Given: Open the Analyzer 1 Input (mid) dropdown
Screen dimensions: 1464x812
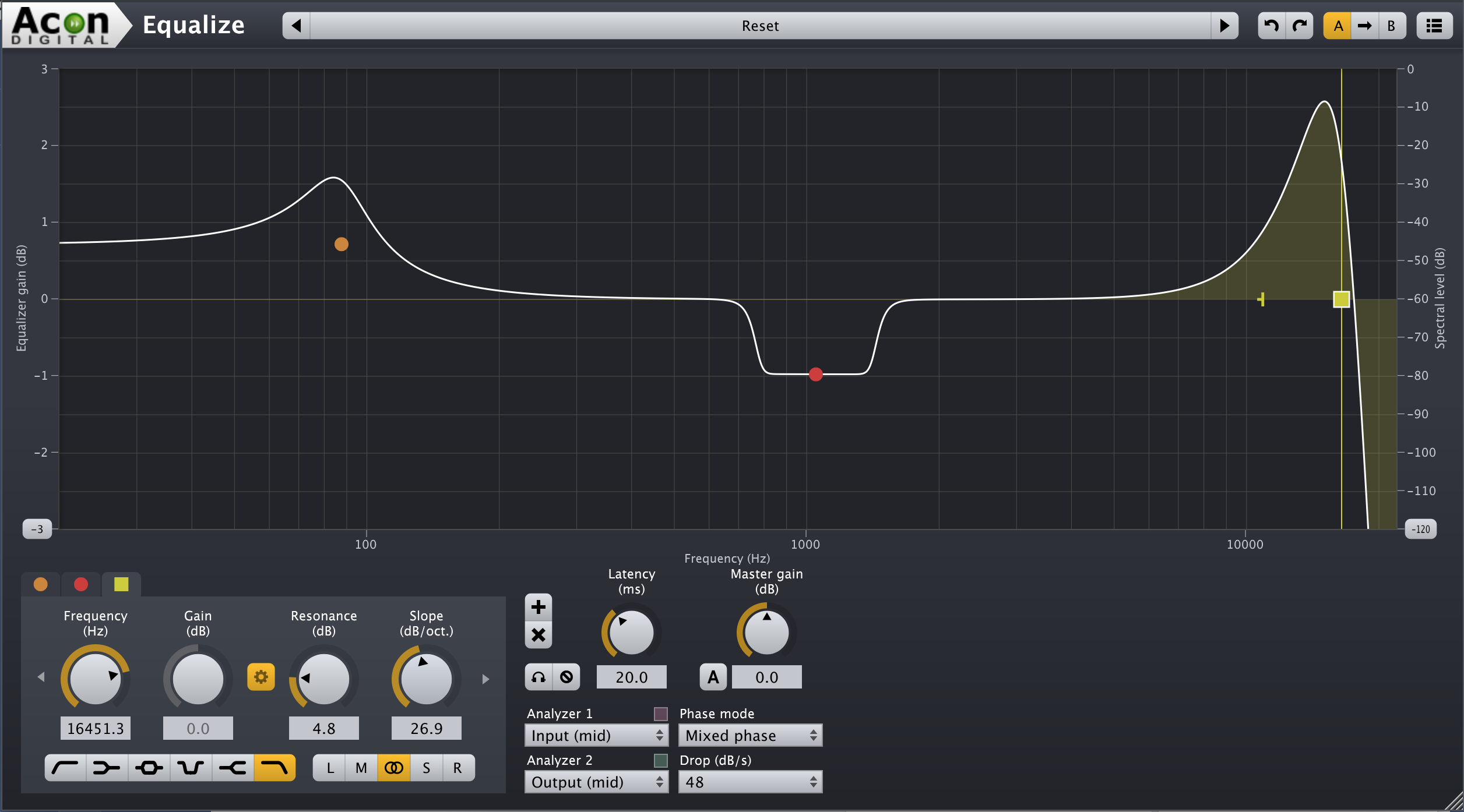Looking at the screenshot, I should point(596,735).
